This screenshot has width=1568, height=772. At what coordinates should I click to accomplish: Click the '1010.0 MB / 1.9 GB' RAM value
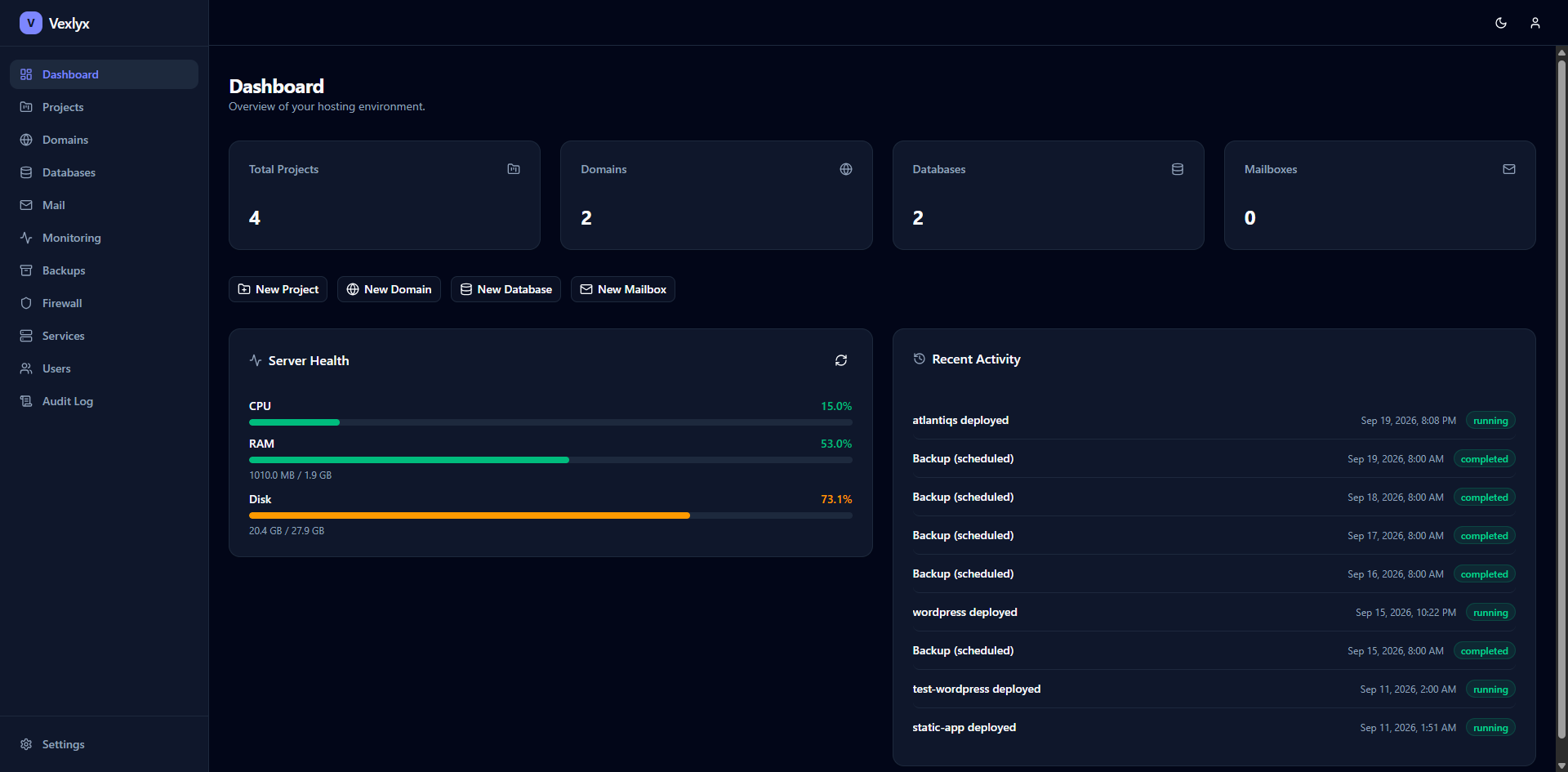click(290, 475)
